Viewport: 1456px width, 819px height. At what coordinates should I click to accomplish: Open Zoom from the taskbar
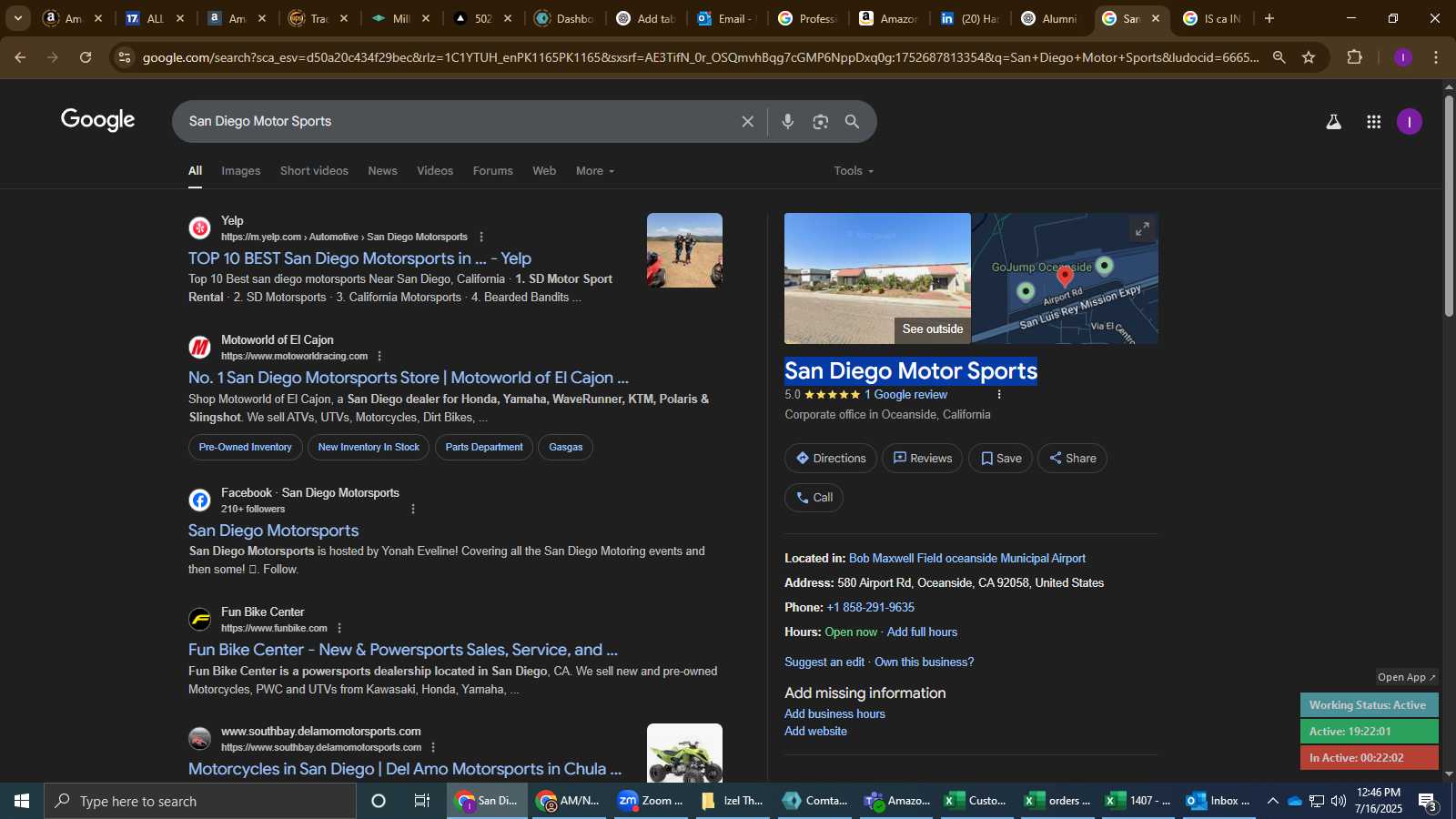651,801
